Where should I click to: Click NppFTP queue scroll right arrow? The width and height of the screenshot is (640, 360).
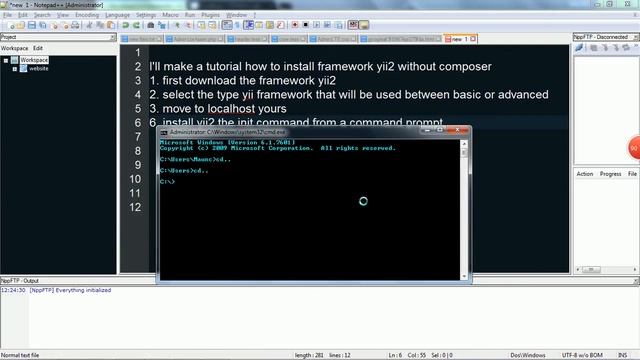635,269
